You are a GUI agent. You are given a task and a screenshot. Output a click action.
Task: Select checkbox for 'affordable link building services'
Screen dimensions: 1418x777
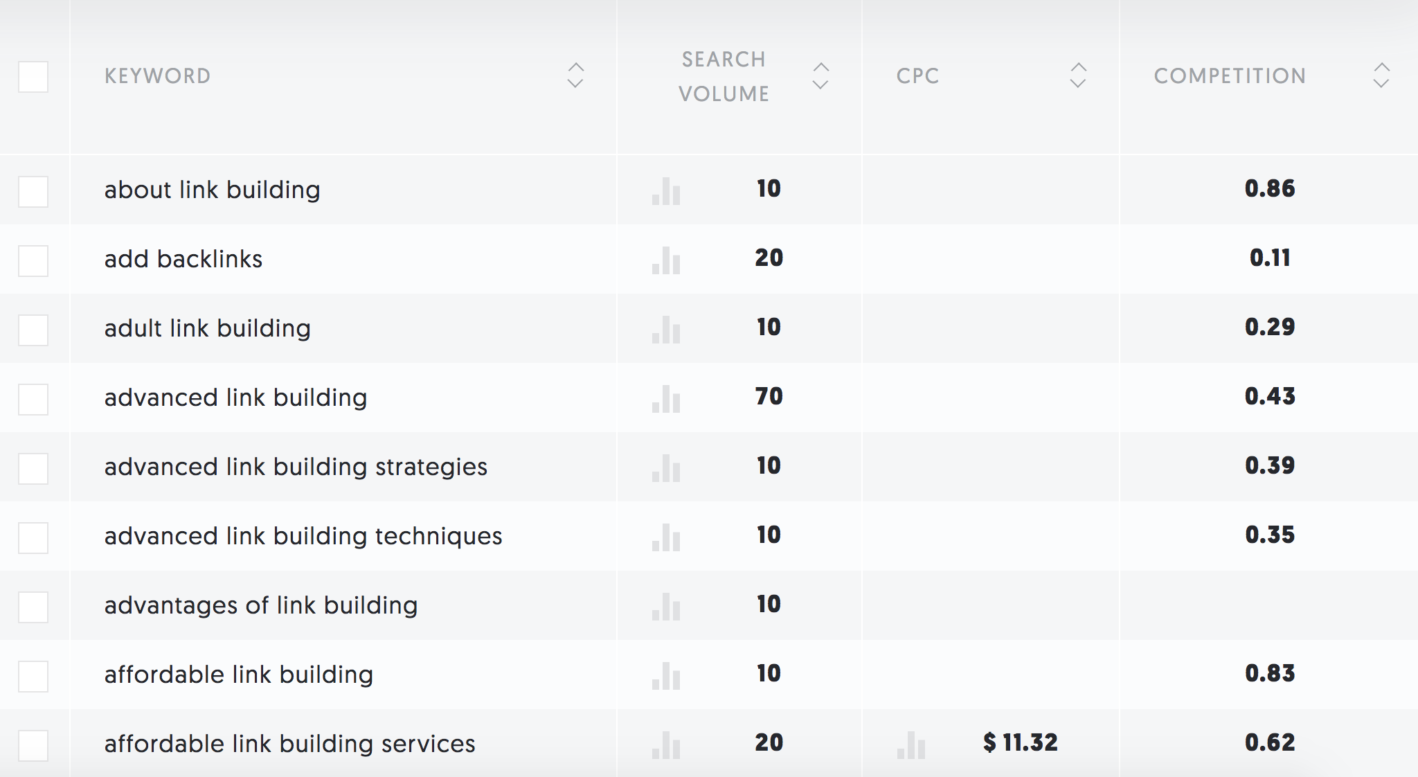point(33,745)
